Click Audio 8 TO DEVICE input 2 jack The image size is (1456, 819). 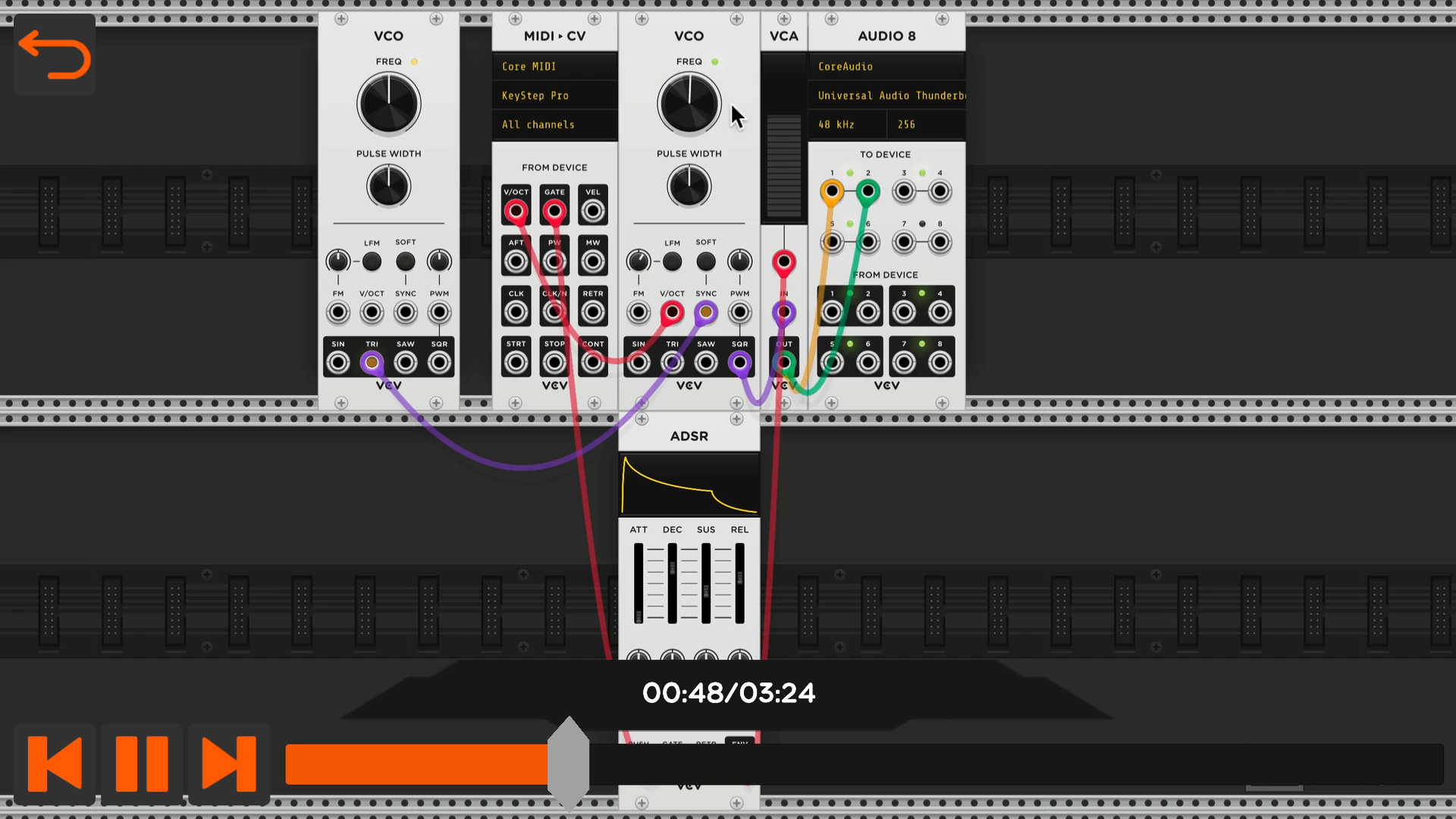click(x=868, y=191)
